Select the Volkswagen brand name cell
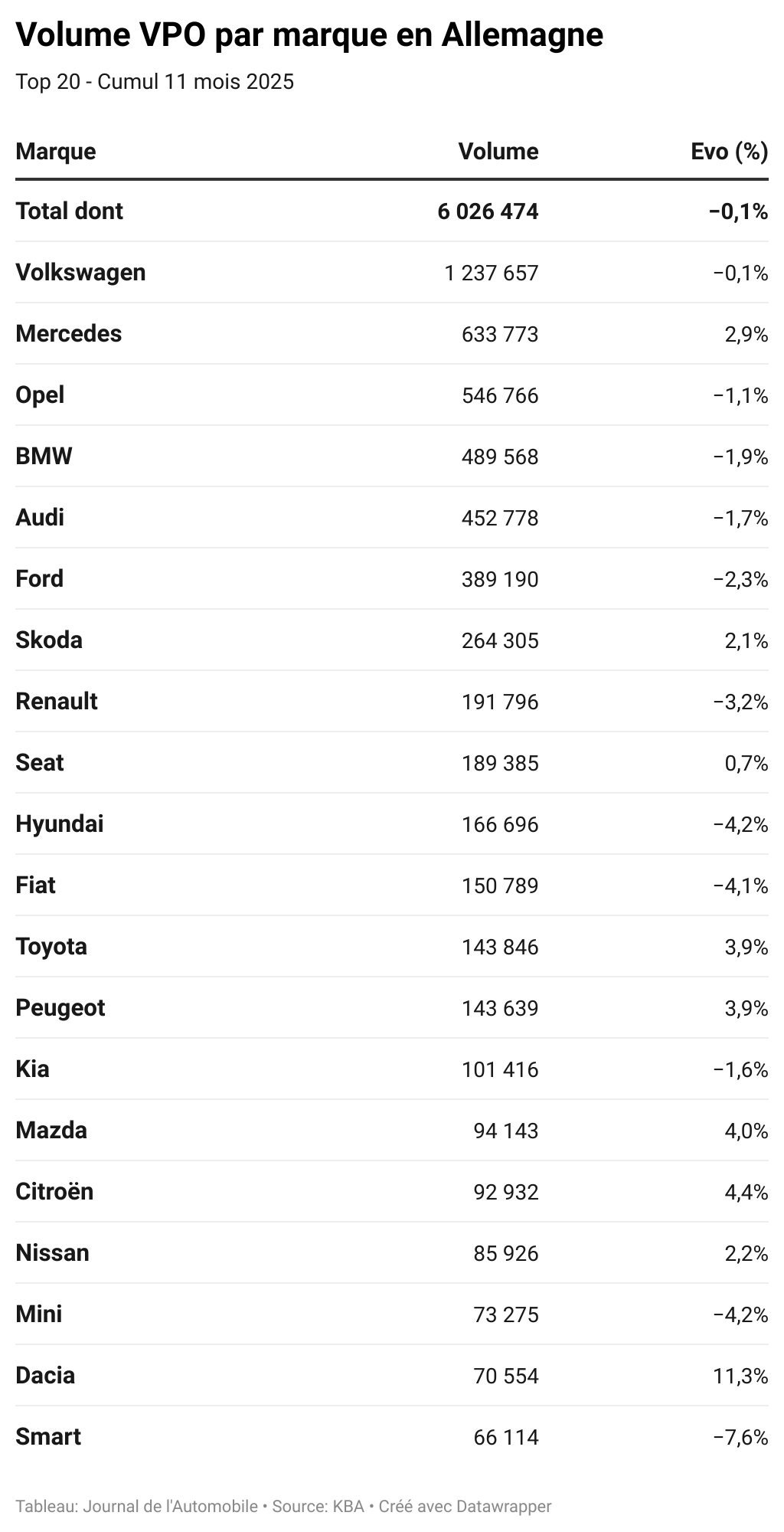 pos(80,273)
